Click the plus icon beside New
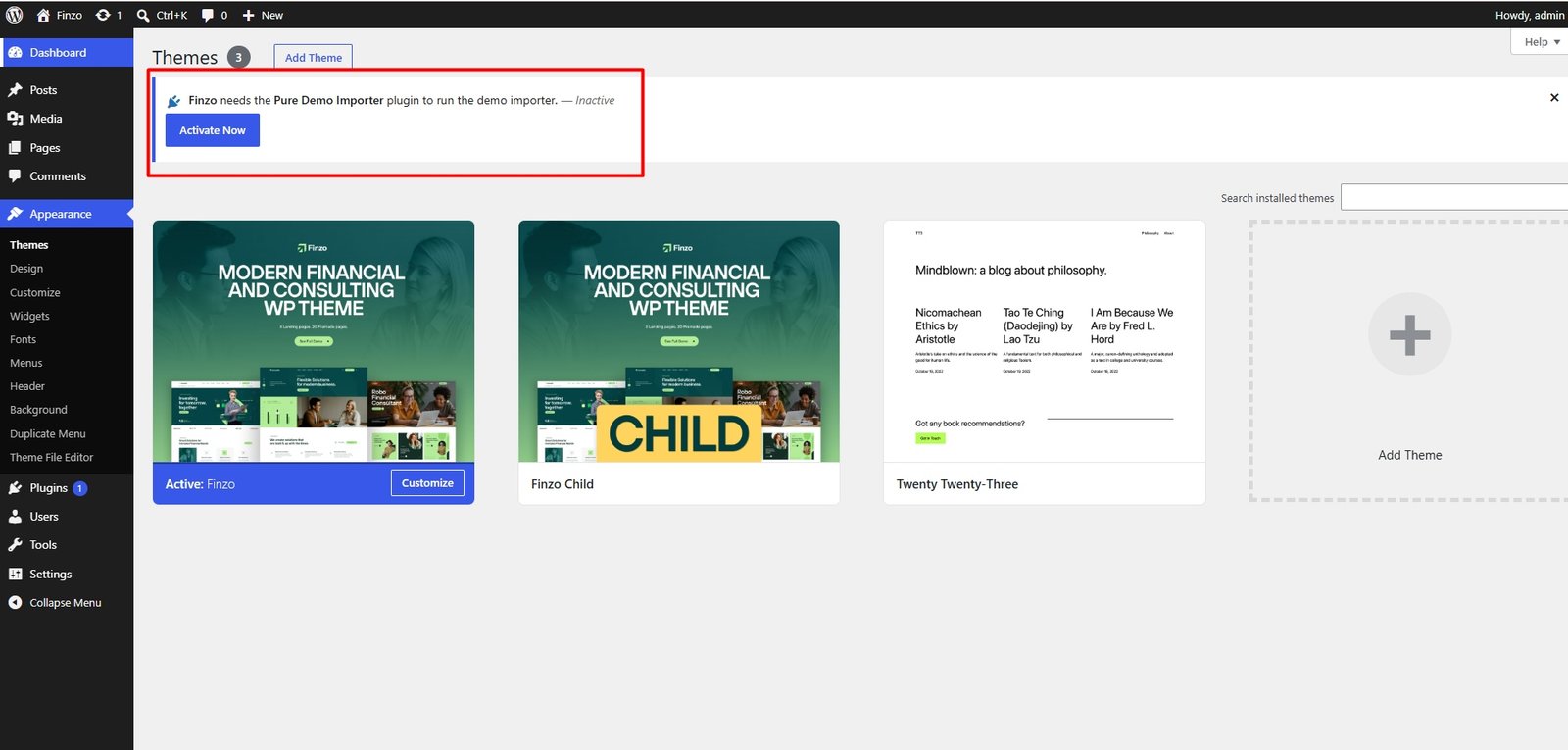1568x750 pixels. [248, 15]
